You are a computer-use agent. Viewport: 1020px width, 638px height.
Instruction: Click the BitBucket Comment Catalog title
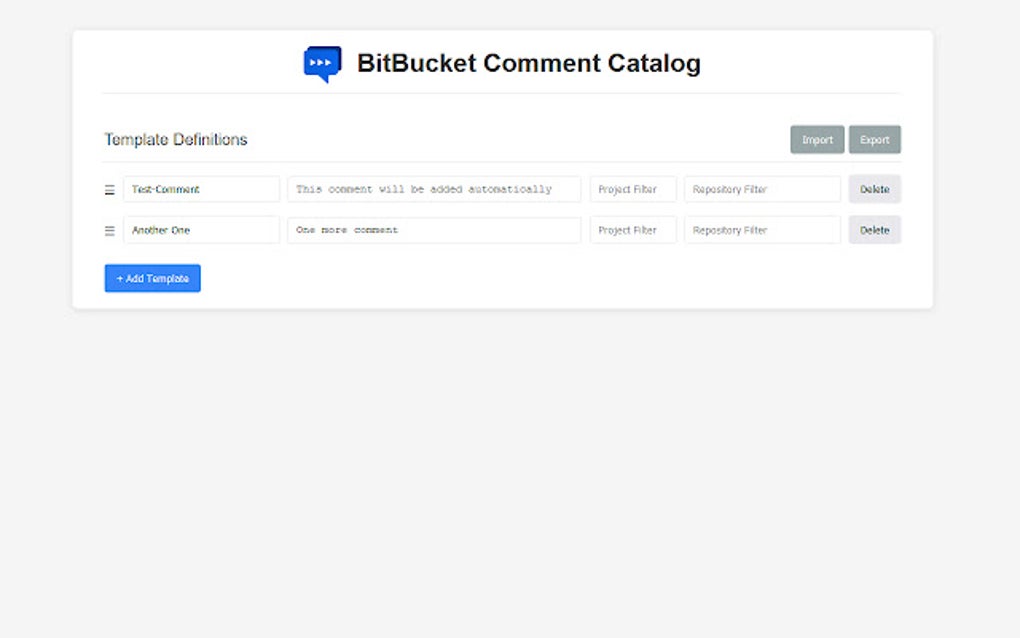(x=528, y=63)
